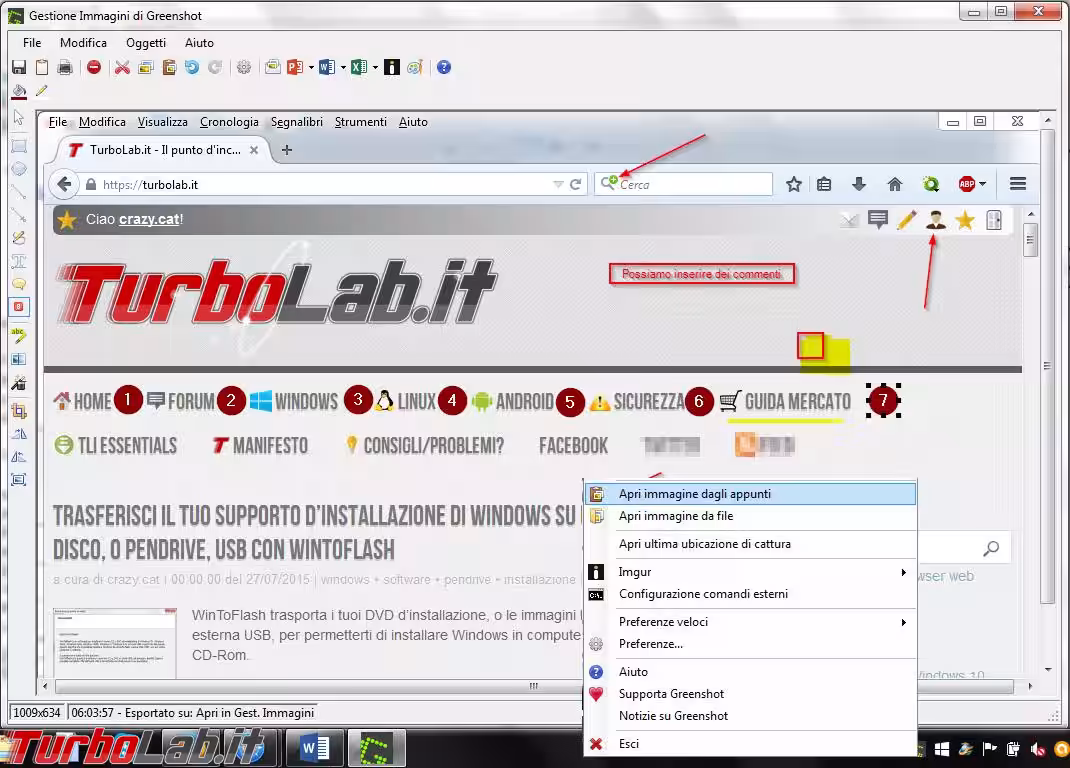The image size is (1070, 768).
Task: Open Greenshot taskbar button
Action: [x=377, y=749]
